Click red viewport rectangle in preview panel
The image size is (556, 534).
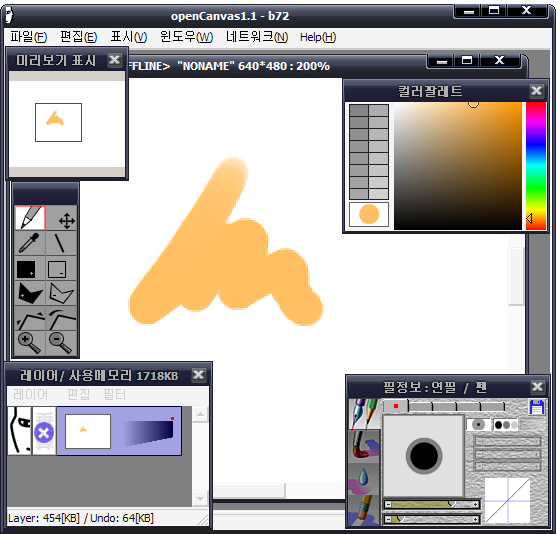point(59,122)
